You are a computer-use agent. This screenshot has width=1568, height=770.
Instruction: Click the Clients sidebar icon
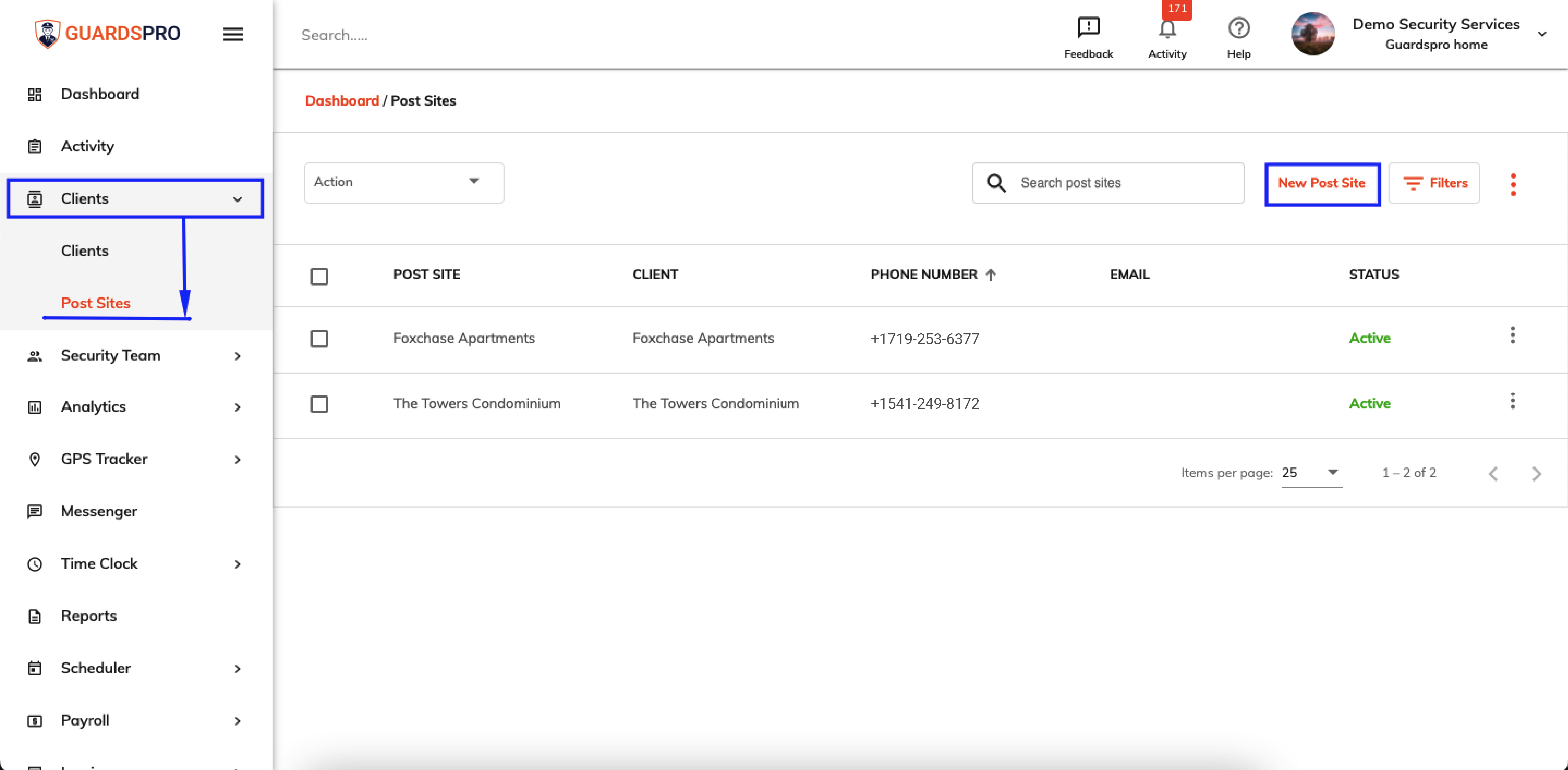pos(35,199)
